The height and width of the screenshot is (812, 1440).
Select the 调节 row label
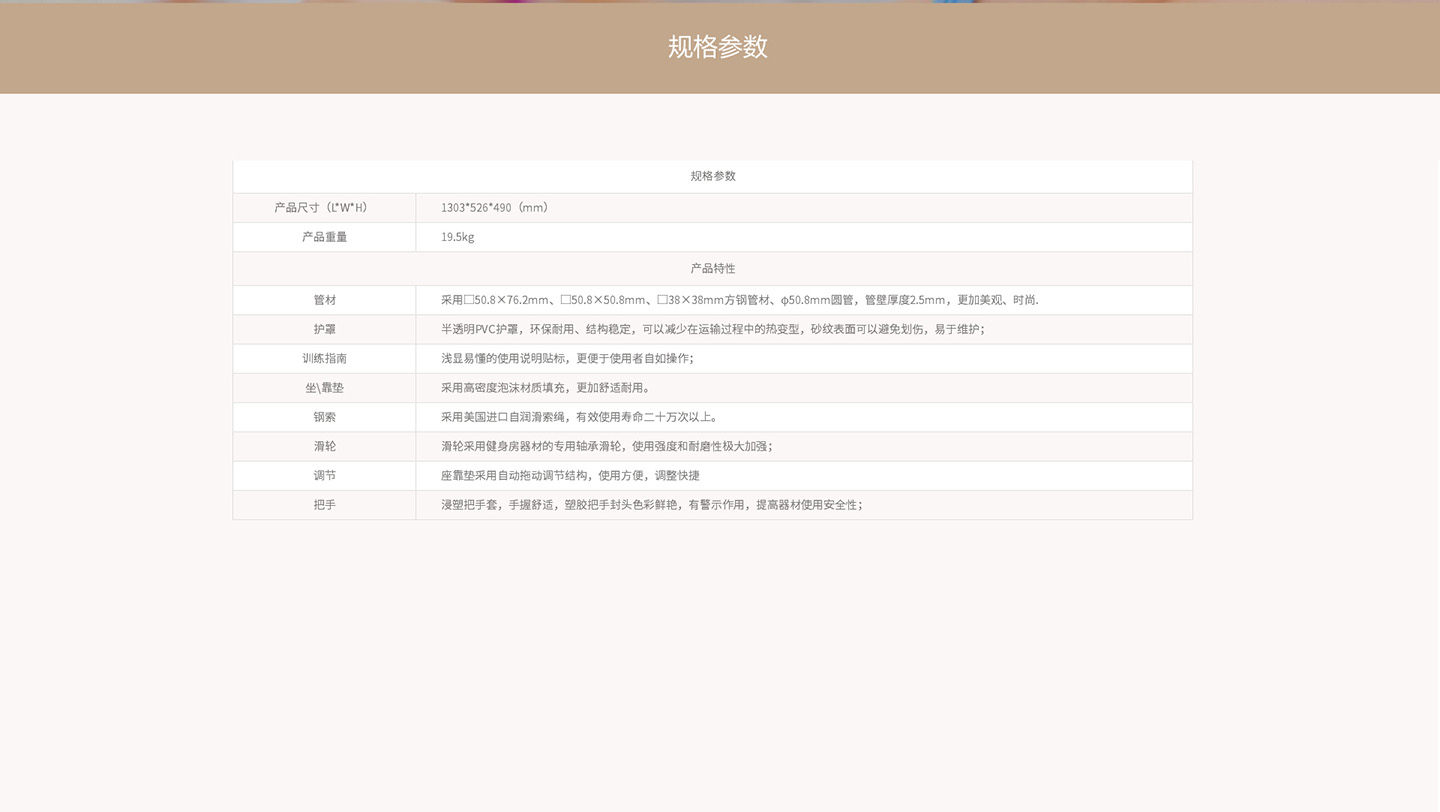324,475
